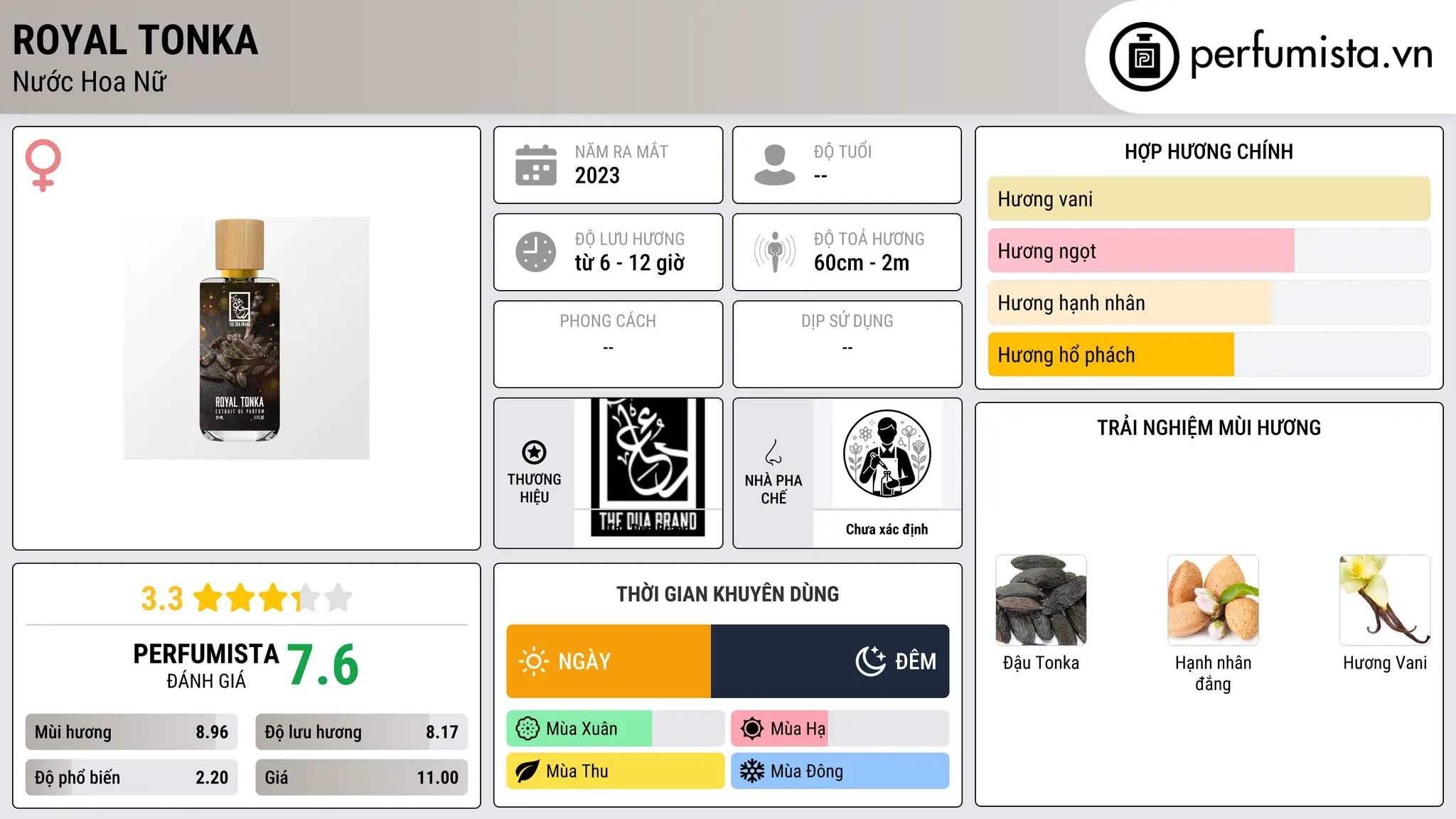Screen dimensions: 1456x819
Task: Click the projection value "60cm - 2m"
Action: (862, 263)
